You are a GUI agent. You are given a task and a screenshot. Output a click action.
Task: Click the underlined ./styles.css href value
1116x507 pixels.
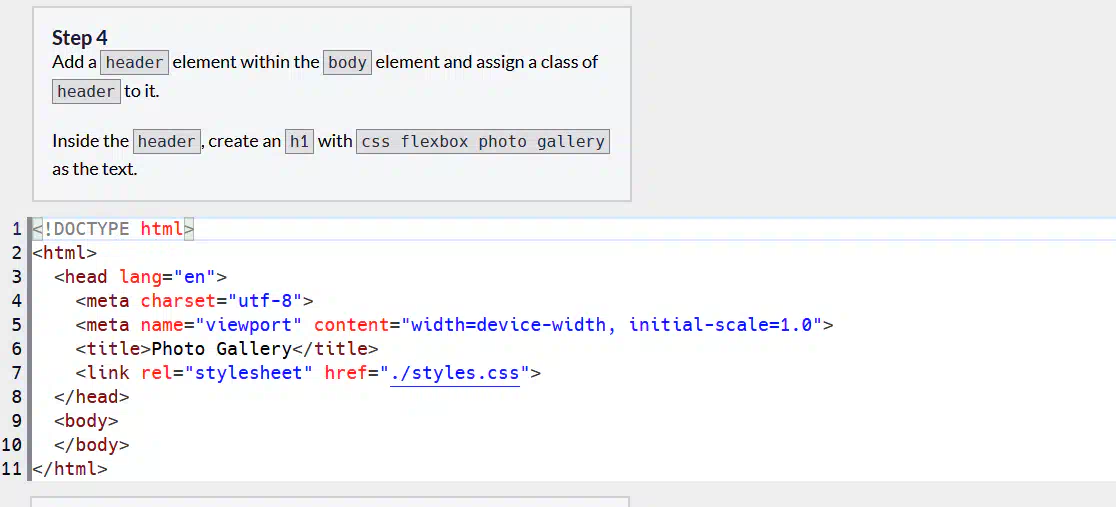pos(455,374)
